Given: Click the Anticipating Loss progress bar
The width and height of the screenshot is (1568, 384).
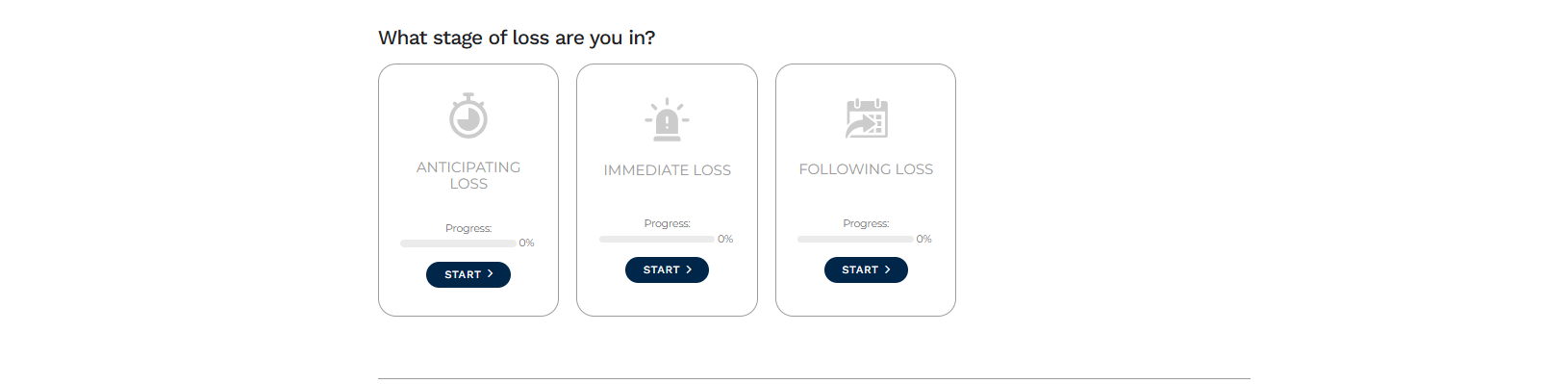Looking at the screenshot, I should tap(458, 243).
